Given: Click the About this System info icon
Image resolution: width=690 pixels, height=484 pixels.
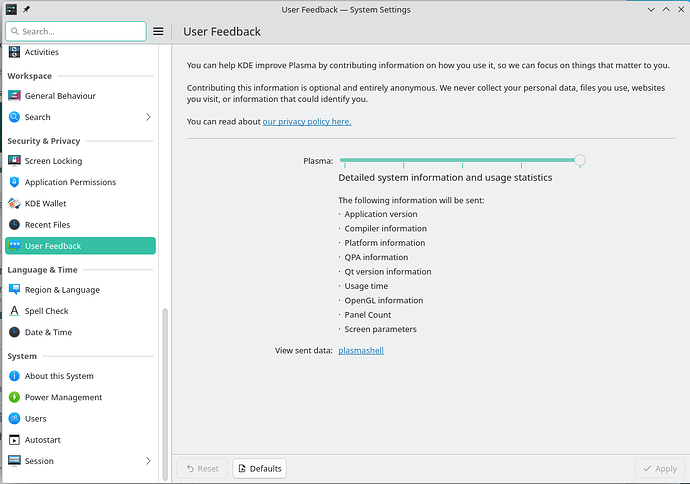Looking at the screenshot, I should tap(14, 376).
